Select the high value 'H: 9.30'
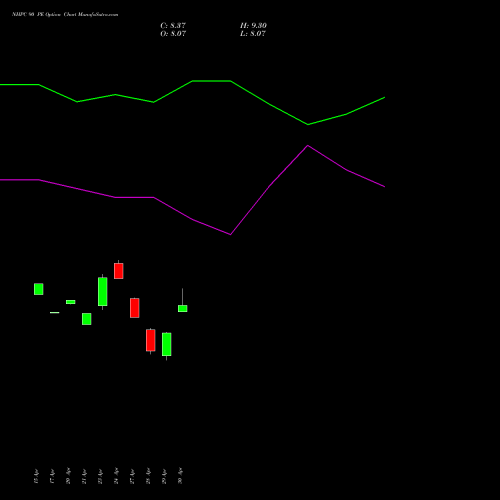Screen dimensions: 500x500 pyautogui.click(x=253, y=26)
